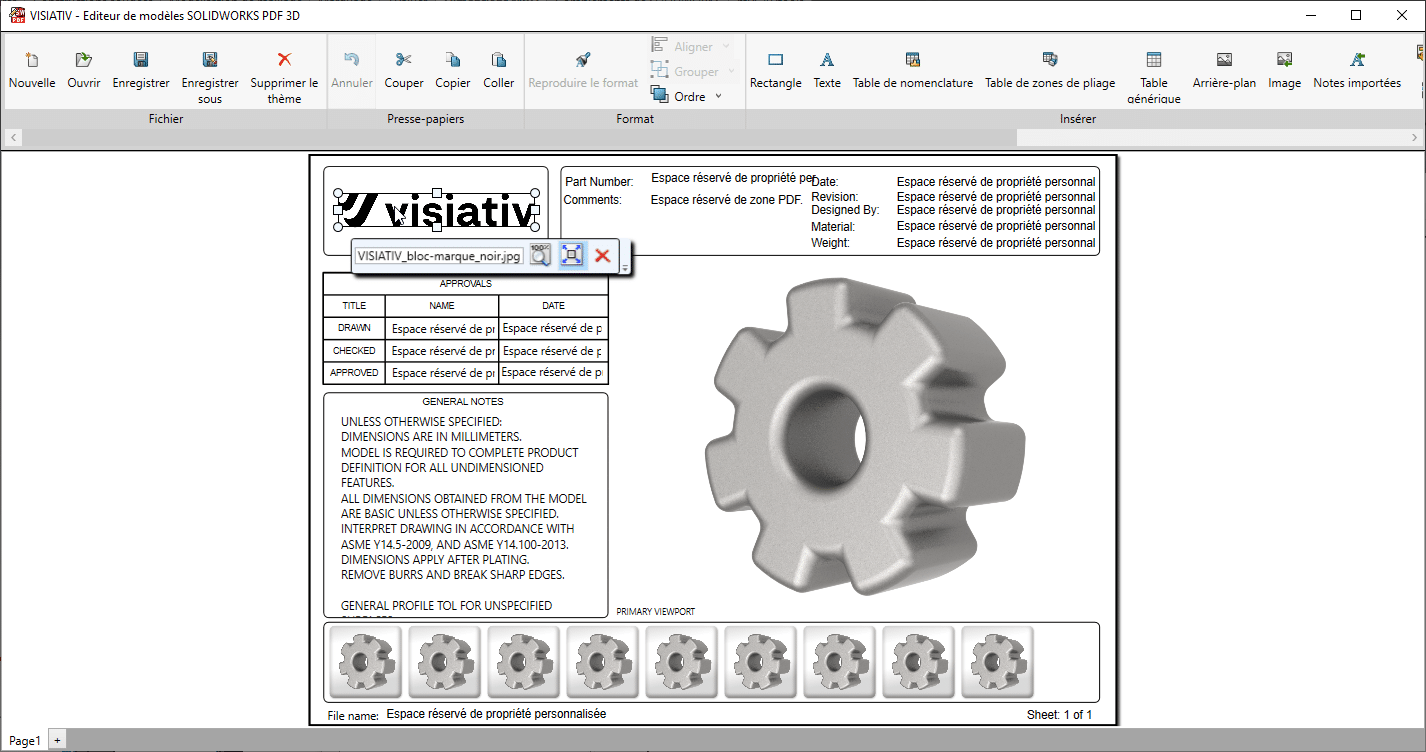Undo with the Annuler button
The image size is (1426, 752).
tap(352, 71)
